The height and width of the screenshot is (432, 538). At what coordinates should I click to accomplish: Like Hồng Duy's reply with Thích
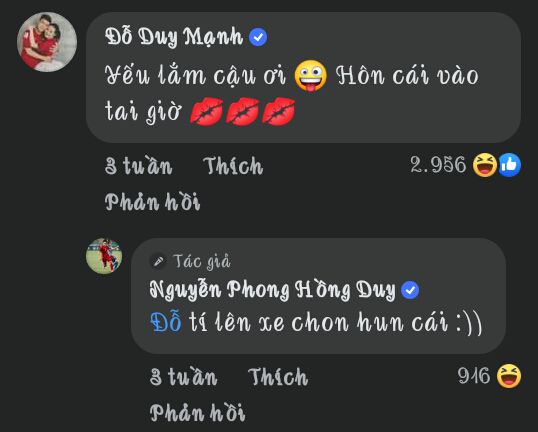click(278, 377)
